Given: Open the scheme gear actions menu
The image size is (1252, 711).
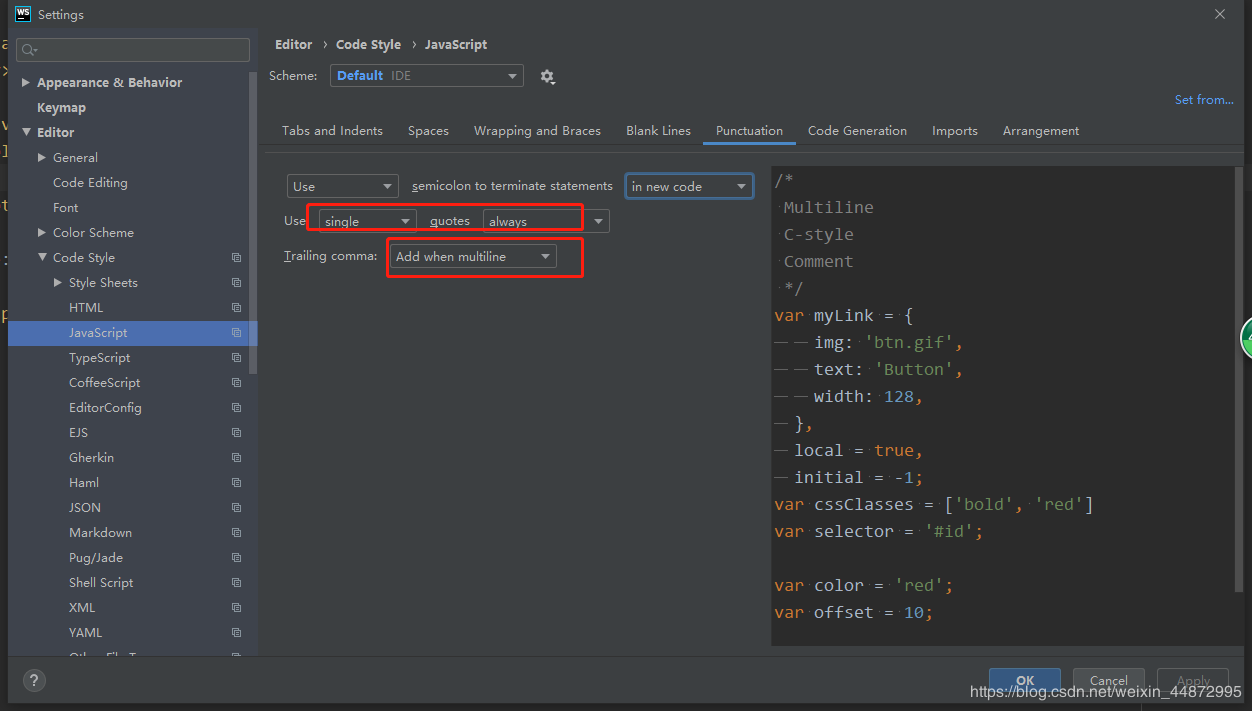Looking at the screenshot, I should [547, 76].
